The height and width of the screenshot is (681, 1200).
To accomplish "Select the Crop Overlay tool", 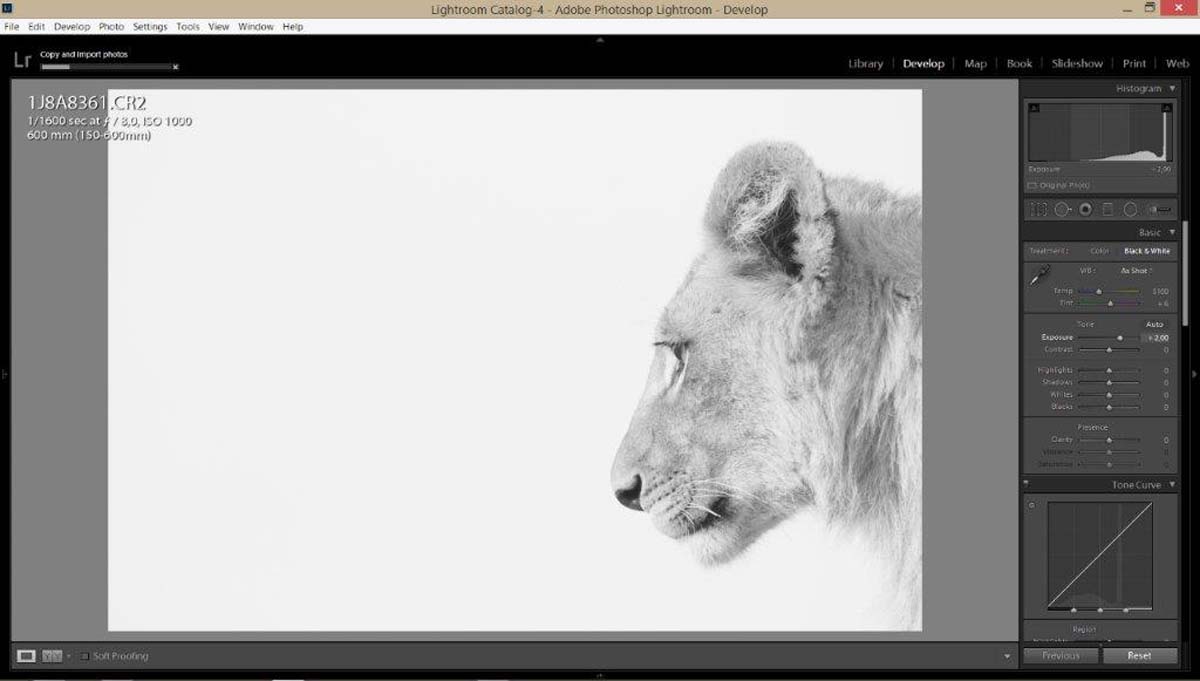I will tap(1039, 210).
